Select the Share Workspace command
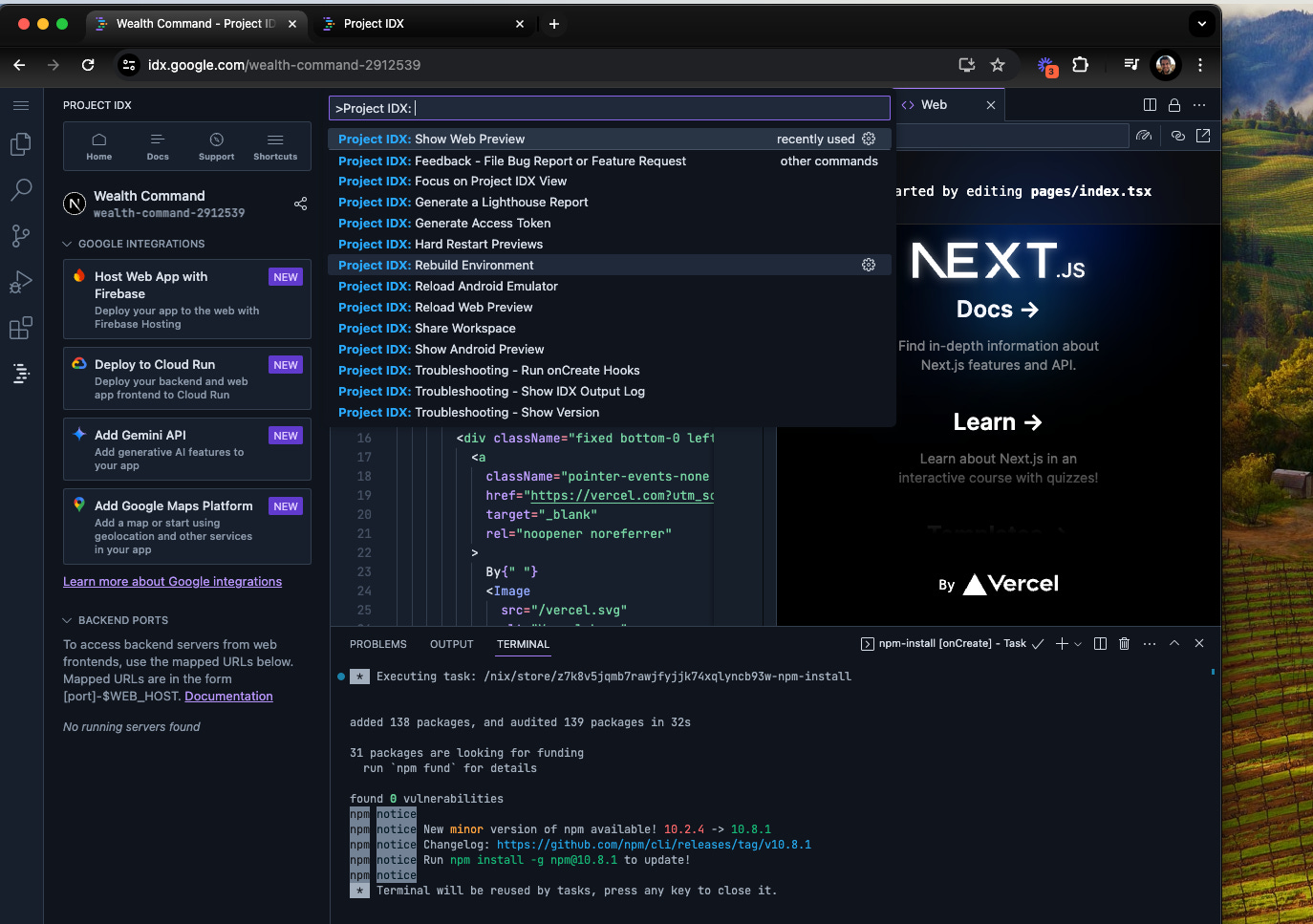Screen dimensions: 1313x924 coord(610,328)
